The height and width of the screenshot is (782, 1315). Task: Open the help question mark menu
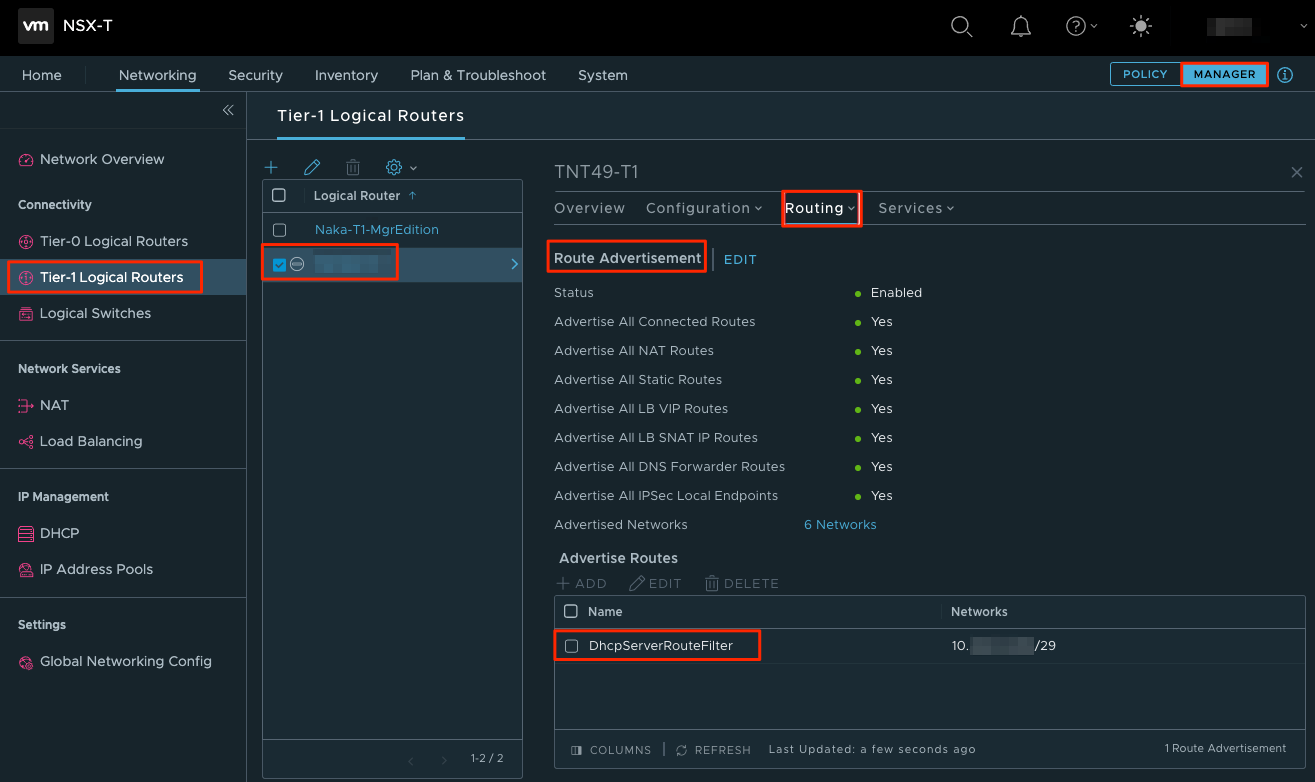point(1081,27)
